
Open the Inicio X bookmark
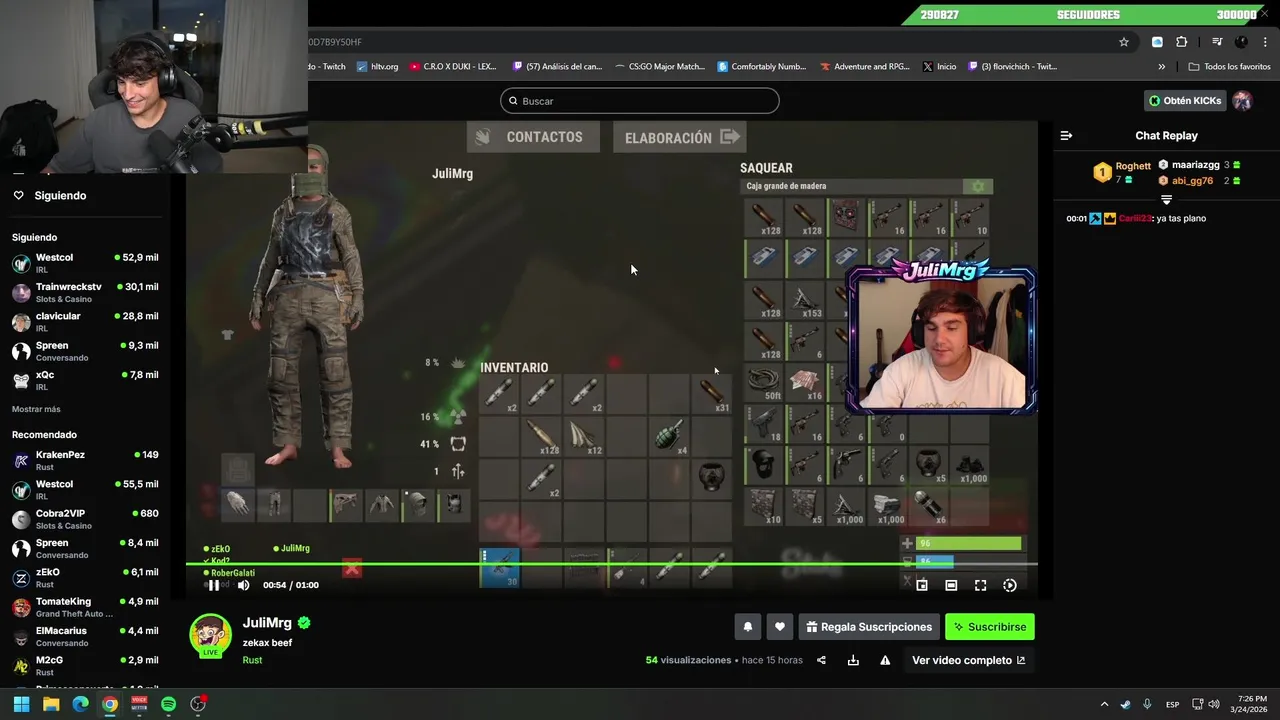coord(939,67)
